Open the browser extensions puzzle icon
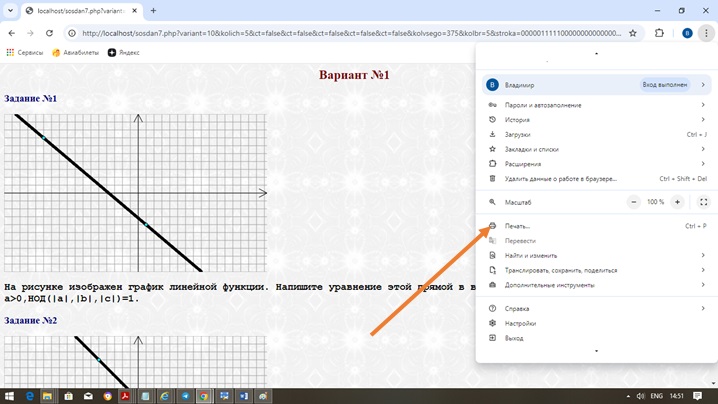 coord(659,33)
